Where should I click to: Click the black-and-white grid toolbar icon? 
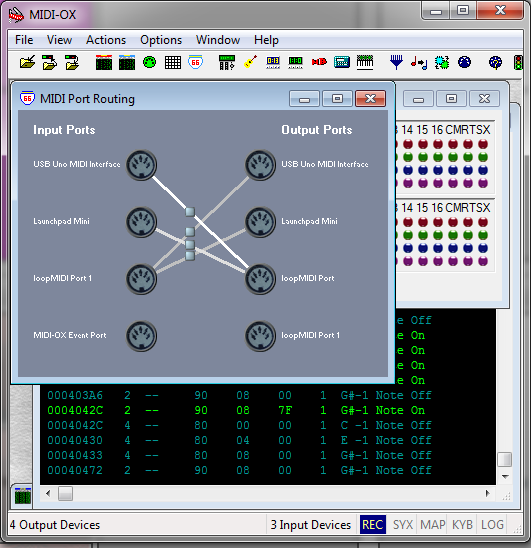pyautogui.click(x=173, y=63)
